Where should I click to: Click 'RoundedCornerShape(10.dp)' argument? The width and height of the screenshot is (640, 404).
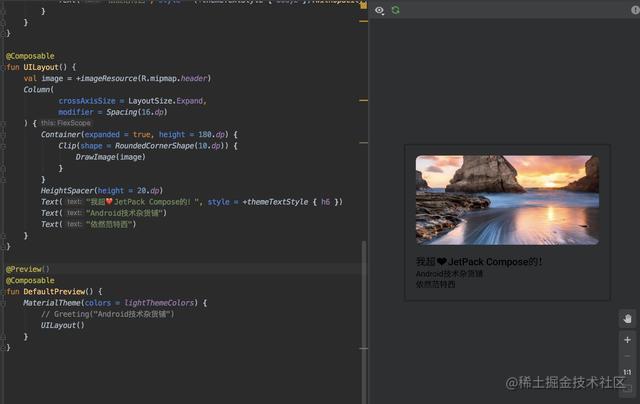[169, 146]
